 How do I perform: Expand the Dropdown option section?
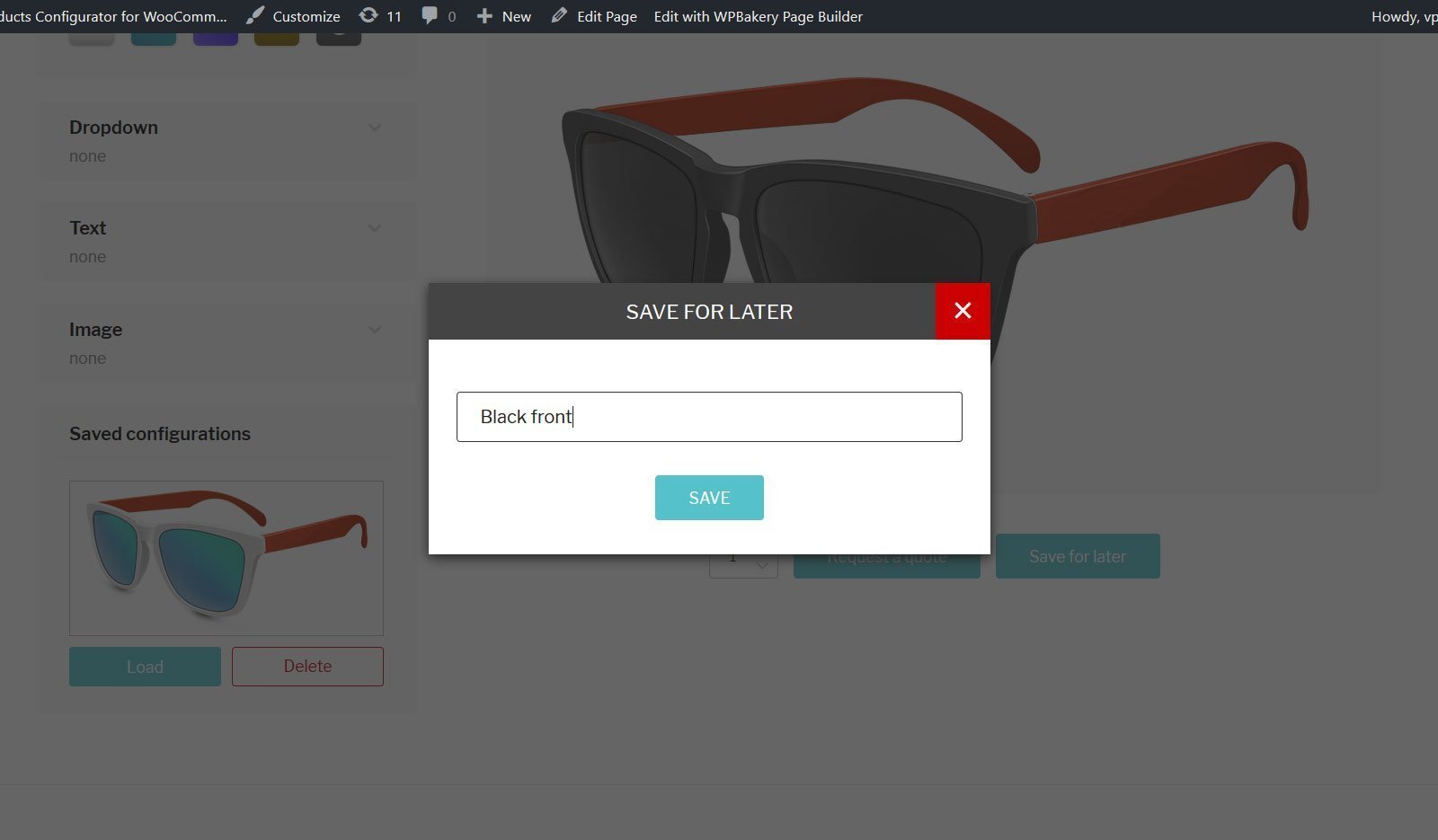[374, 128]
